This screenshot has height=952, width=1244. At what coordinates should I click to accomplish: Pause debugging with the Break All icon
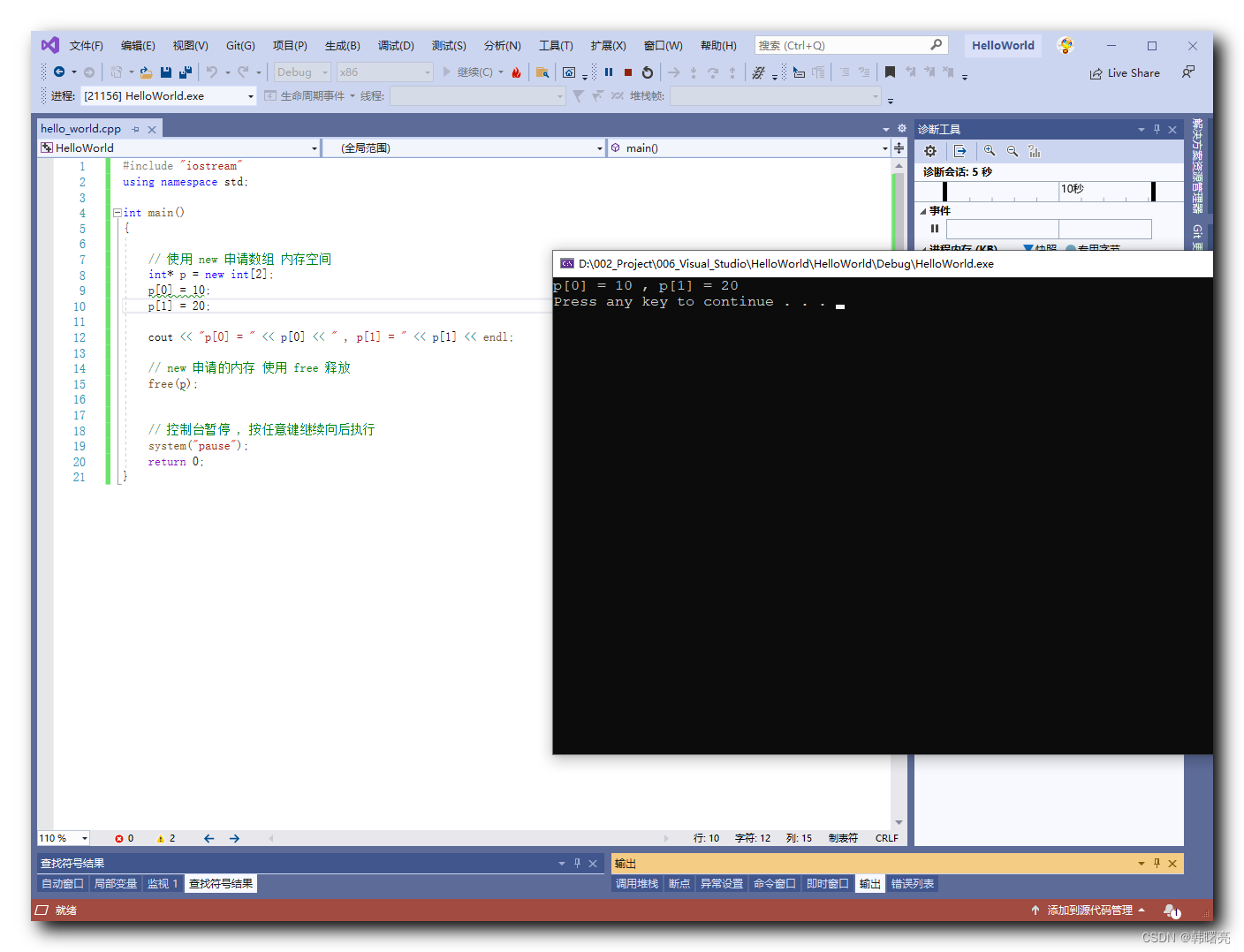[x=609, y=72]
